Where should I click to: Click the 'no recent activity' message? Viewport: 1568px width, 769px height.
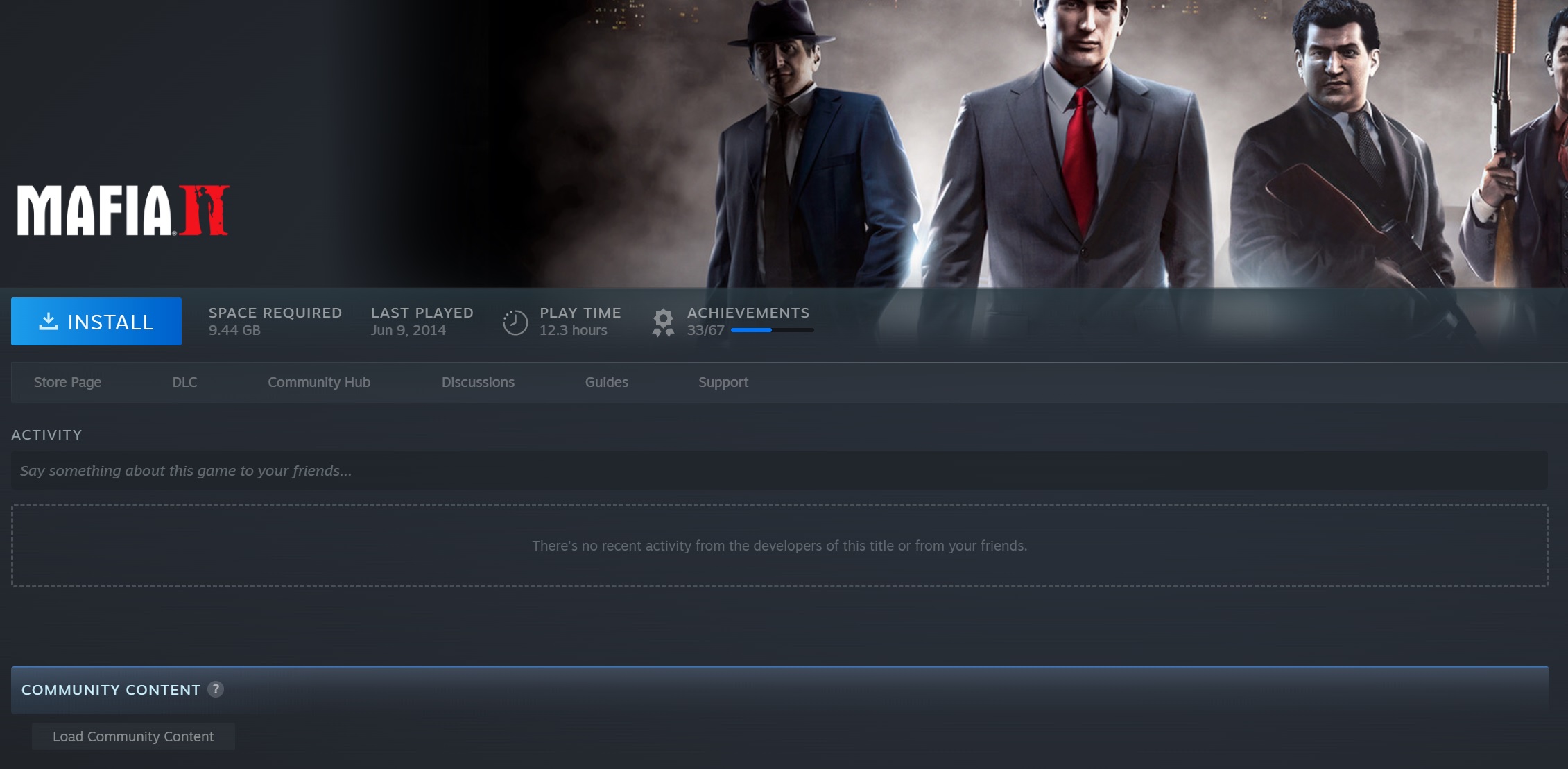point(779,546)
